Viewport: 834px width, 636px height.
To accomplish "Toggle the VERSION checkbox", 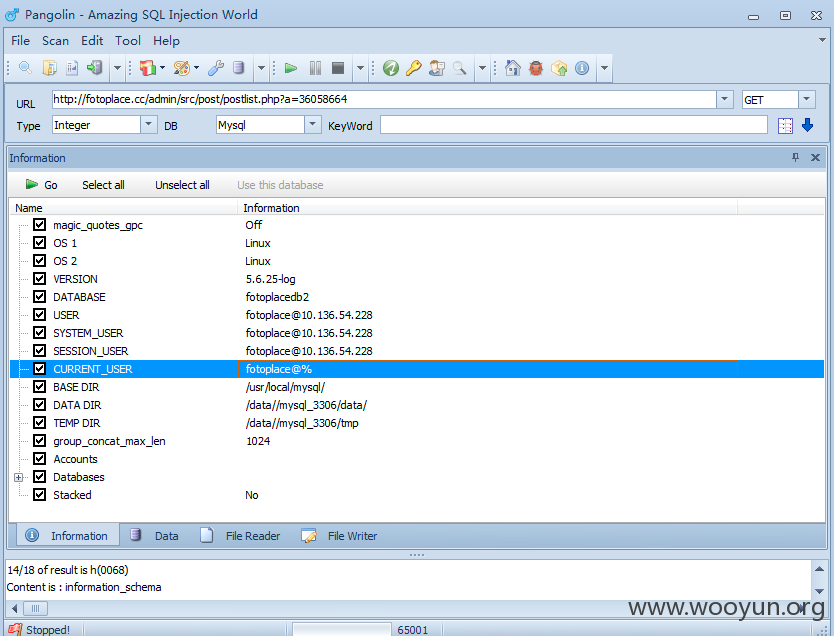I will [39, 279].
